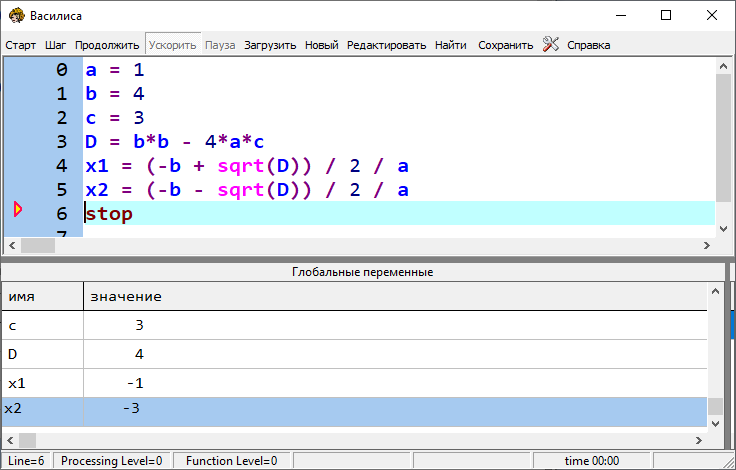Click the имя column header
The image size is (736, 470).
coord(41,297)
